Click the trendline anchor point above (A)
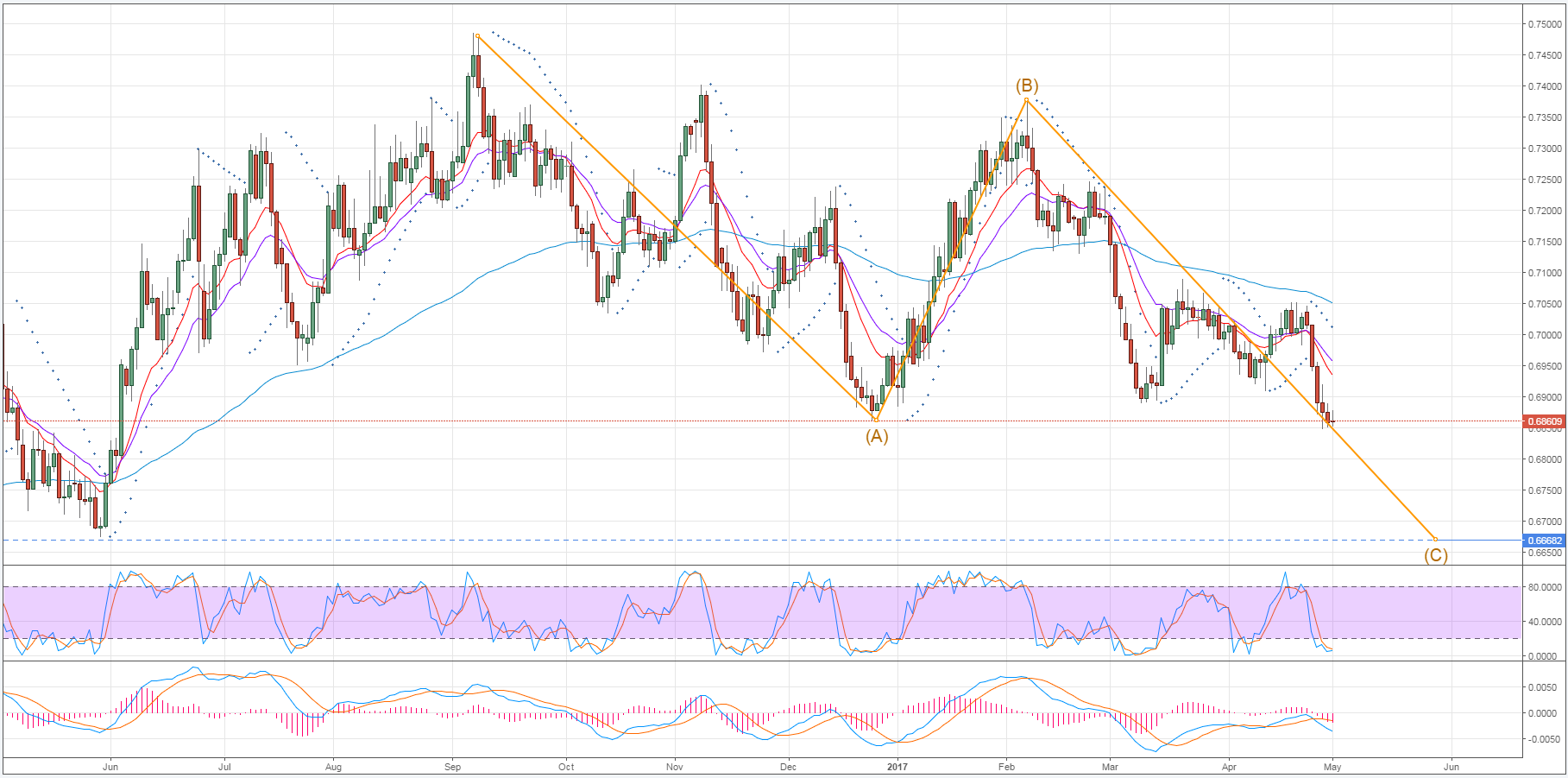The image size is (1568, 778). point(876,420)
